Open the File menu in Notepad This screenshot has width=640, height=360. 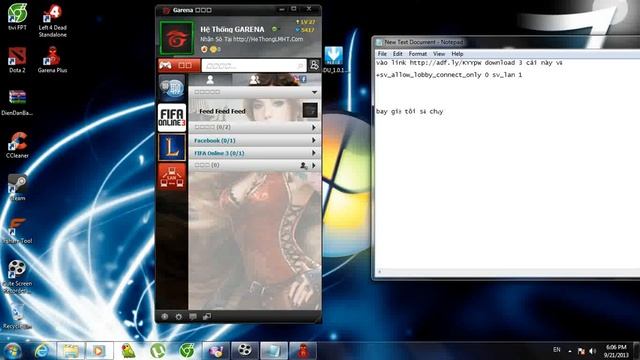click(382, 54)
